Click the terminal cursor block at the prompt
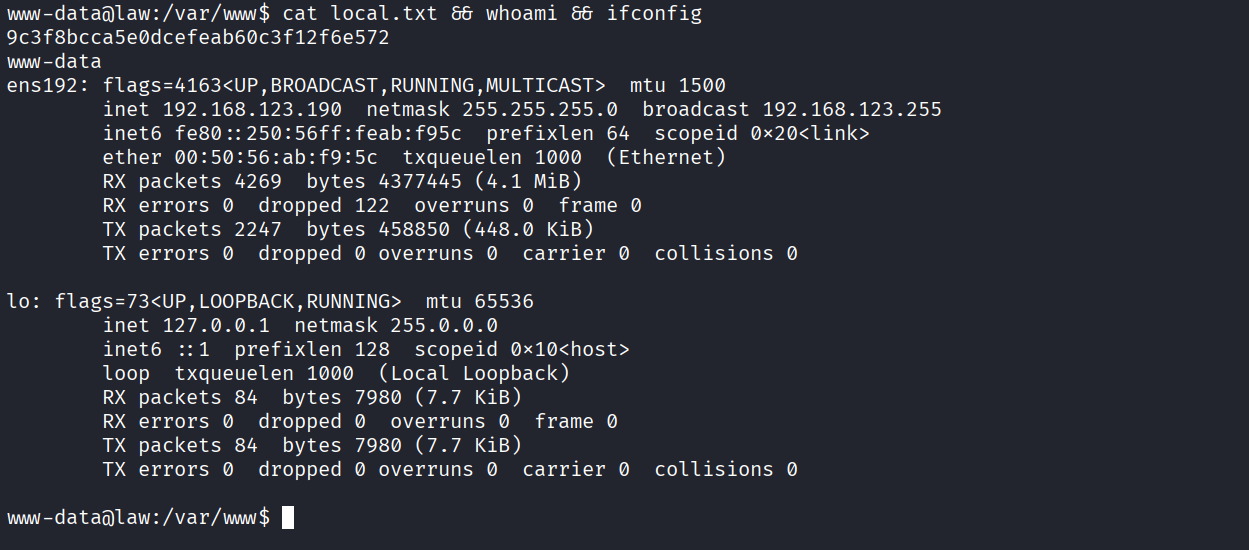Viewport: 1249px width, 550px height. [x=288, y=517]
